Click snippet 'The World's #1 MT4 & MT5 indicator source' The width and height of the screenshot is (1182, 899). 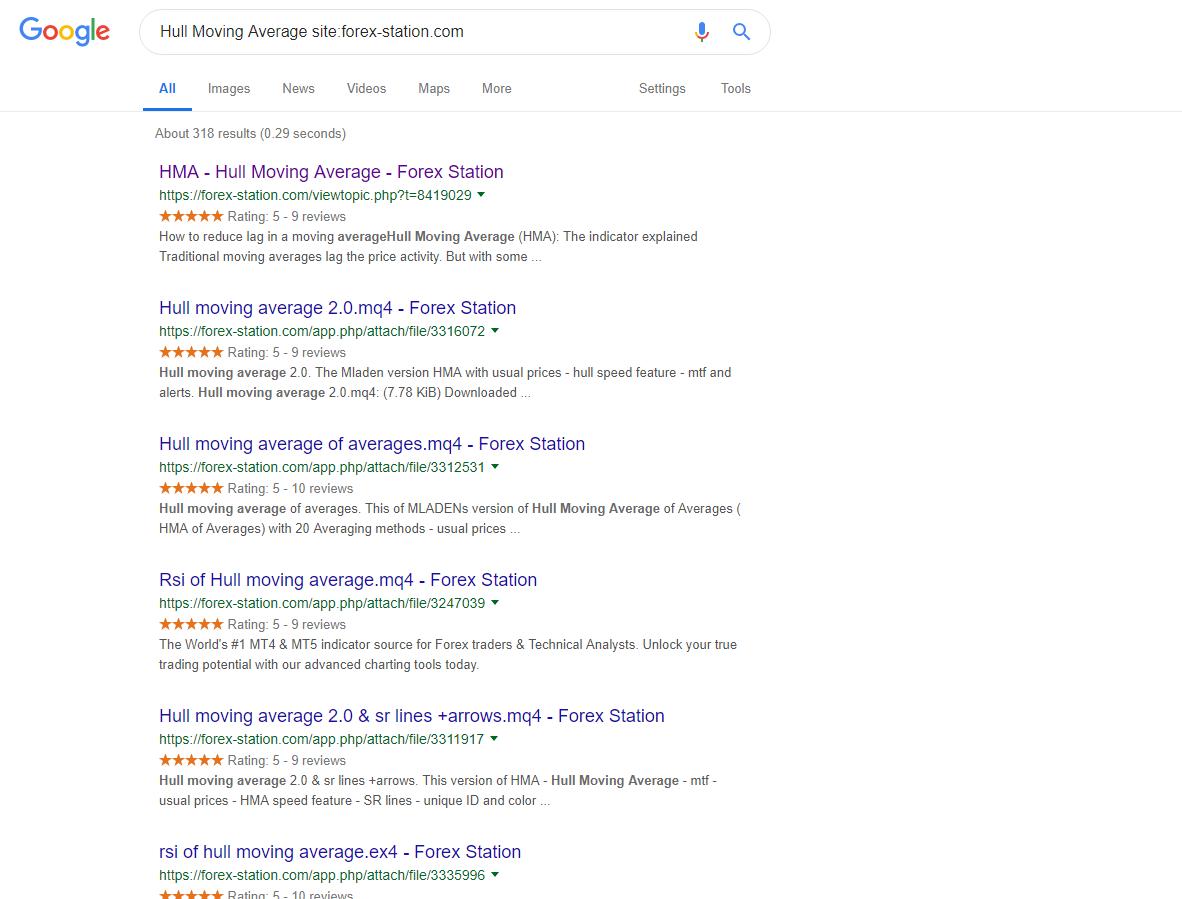pyautogui.click(x=448, y=654)
